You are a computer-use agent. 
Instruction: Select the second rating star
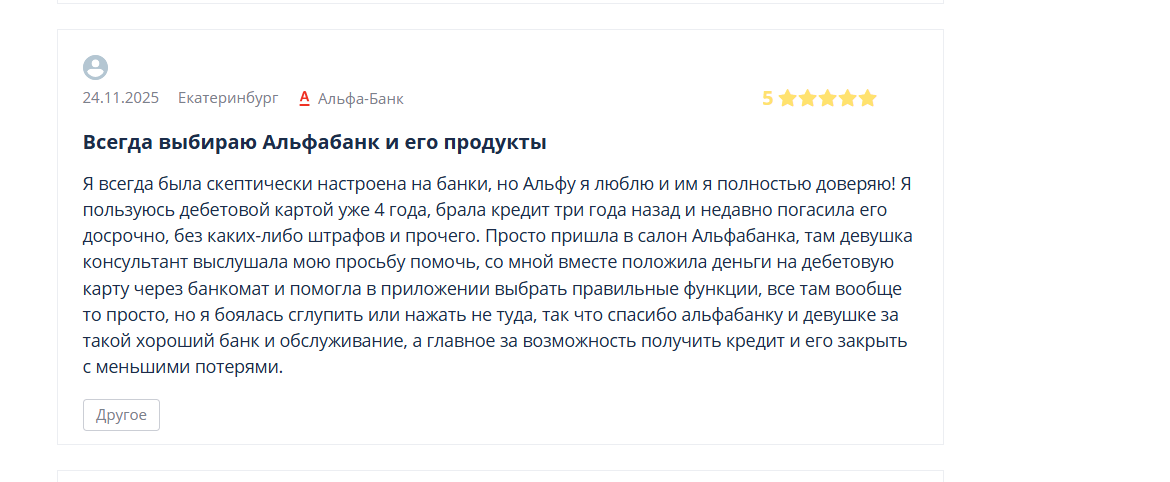point(807,98)
